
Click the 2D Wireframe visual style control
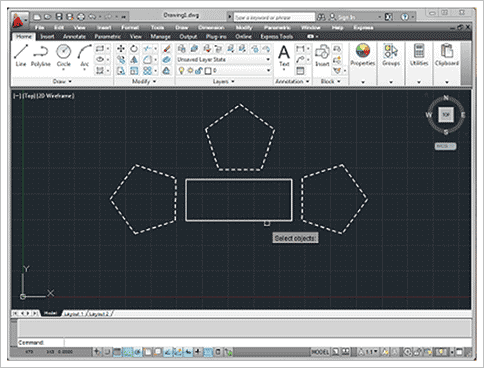point(55,96)
